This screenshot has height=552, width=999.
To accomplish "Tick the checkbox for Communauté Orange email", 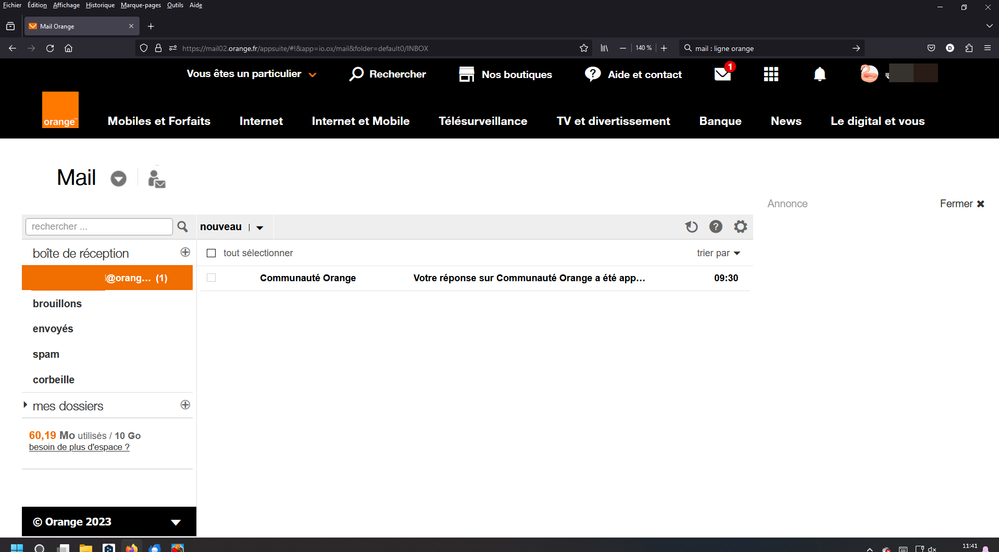I will point(211,278).
